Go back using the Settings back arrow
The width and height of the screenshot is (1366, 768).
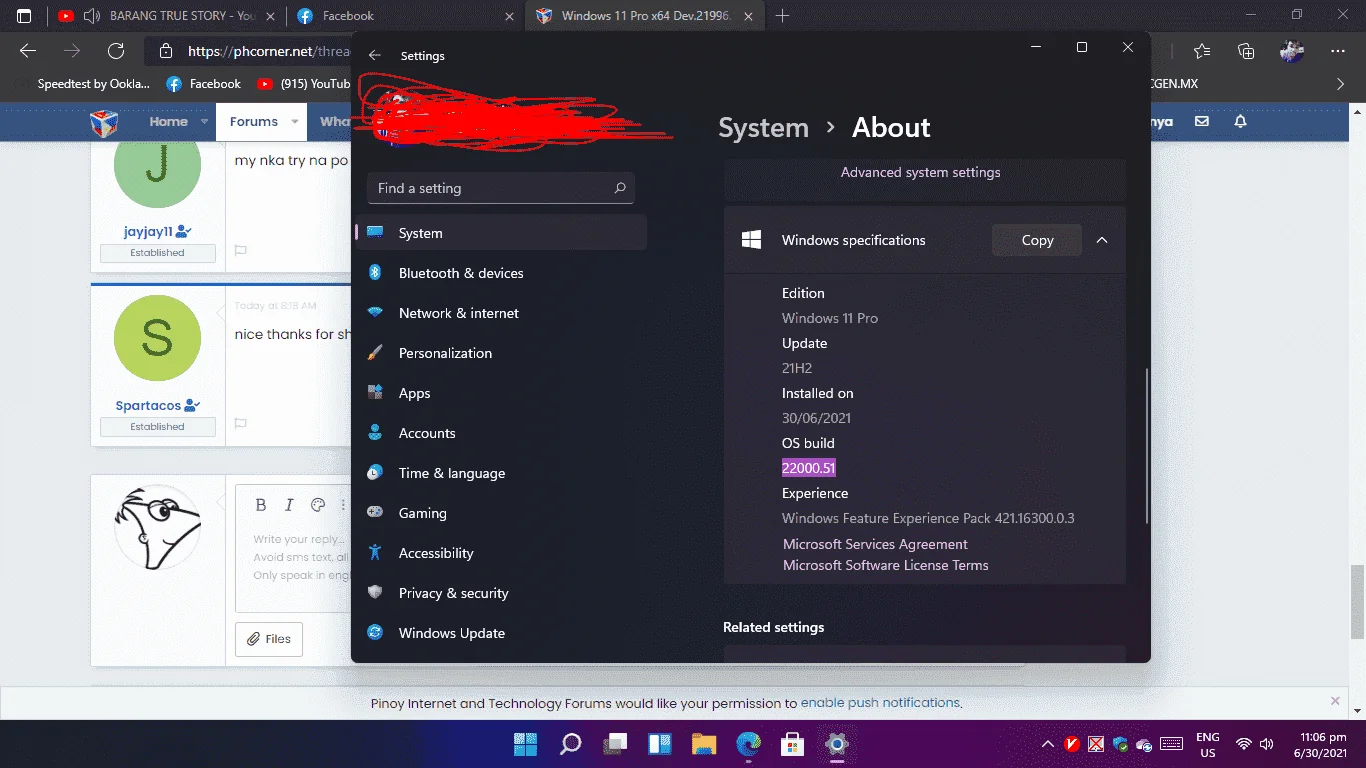click(x=375, y=56)
